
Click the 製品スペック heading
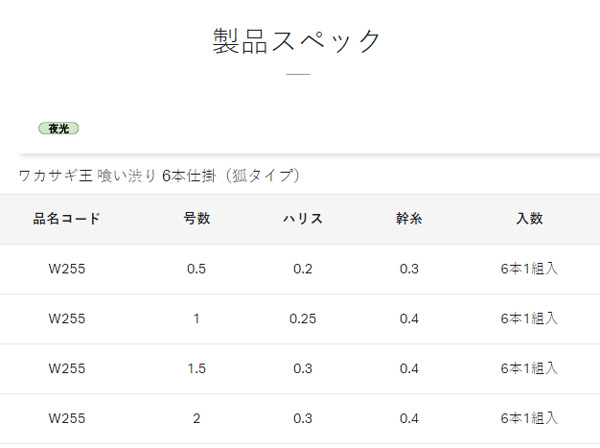coord(297,41)
